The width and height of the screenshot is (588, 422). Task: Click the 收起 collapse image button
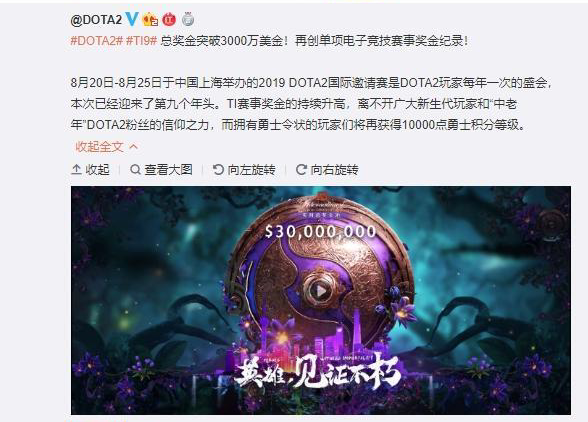[90, 170]
